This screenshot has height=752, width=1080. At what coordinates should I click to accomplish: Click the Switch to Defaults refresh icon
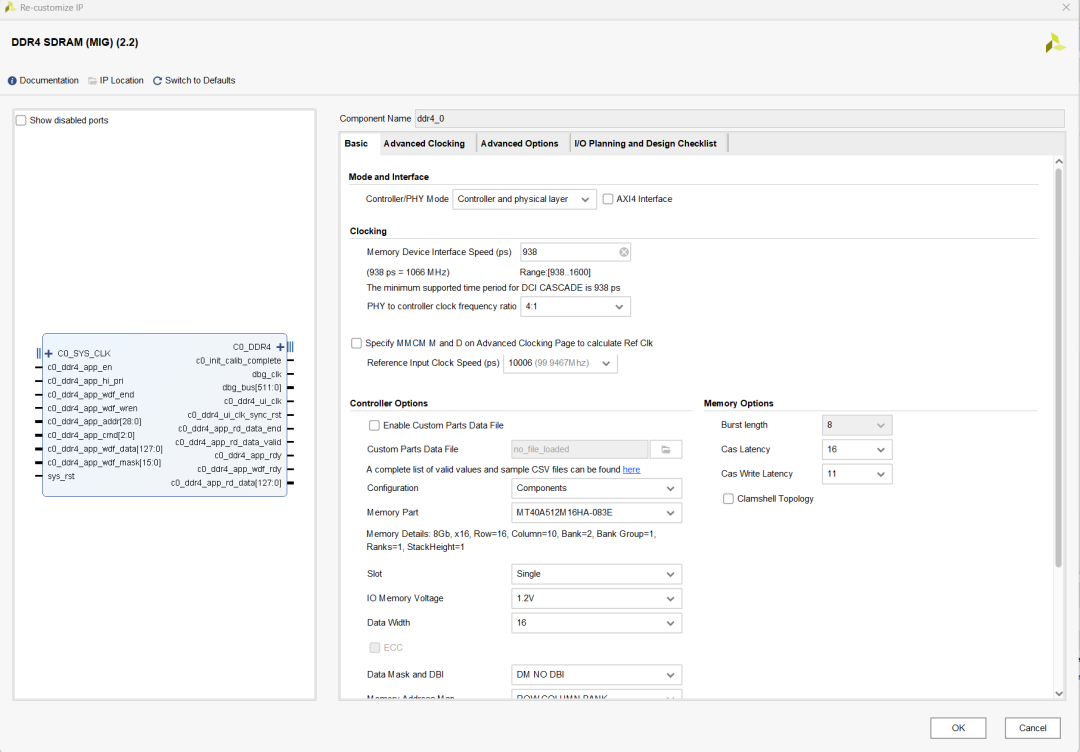tap(157, 81)
